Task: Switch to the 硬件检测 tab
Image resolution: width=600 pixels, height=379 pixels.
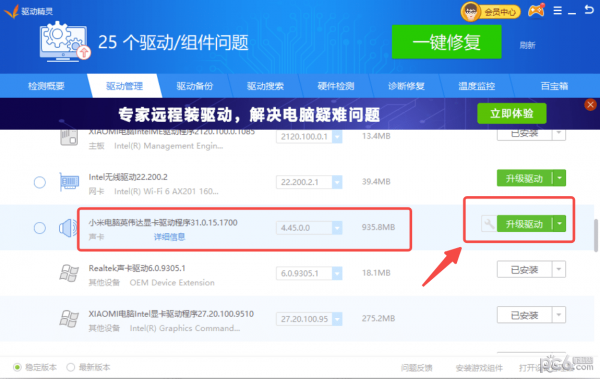Action: (336, 86)
